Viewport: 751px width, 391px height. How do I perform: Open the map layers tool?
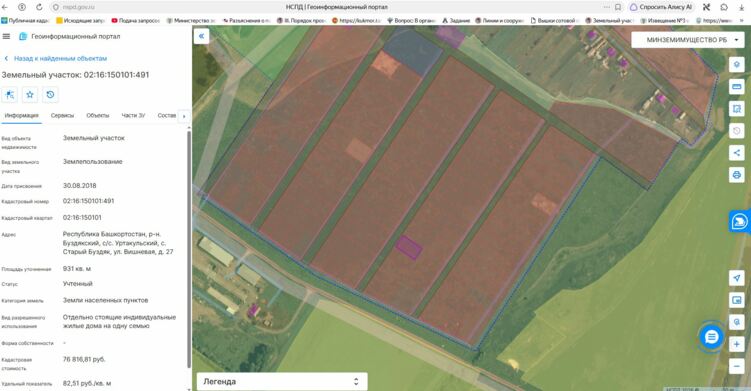coord(737,65)
